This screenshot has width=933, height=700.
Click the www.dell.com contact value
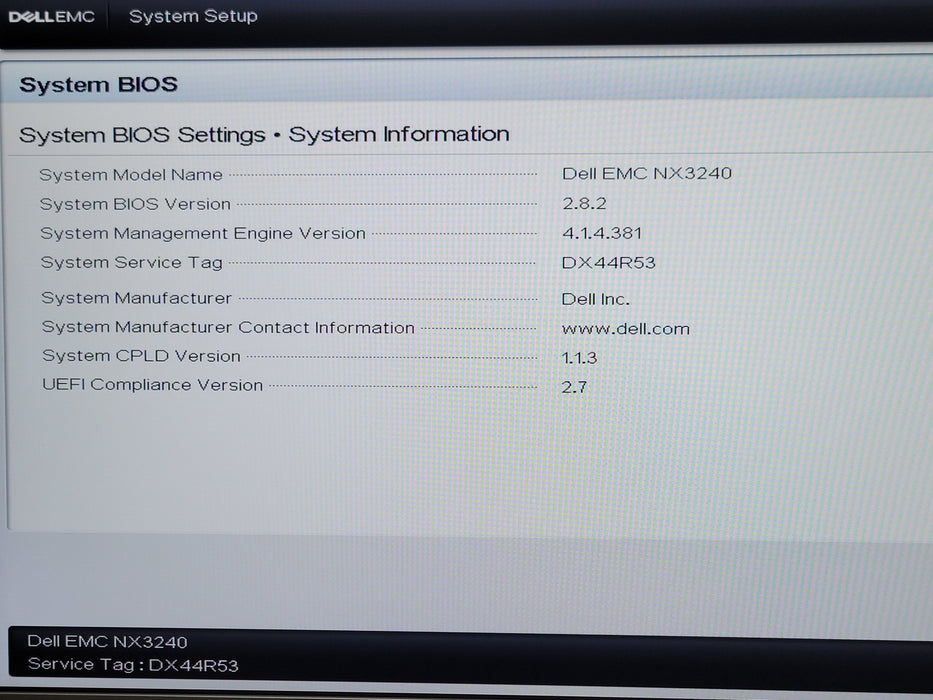pos(626,329)
